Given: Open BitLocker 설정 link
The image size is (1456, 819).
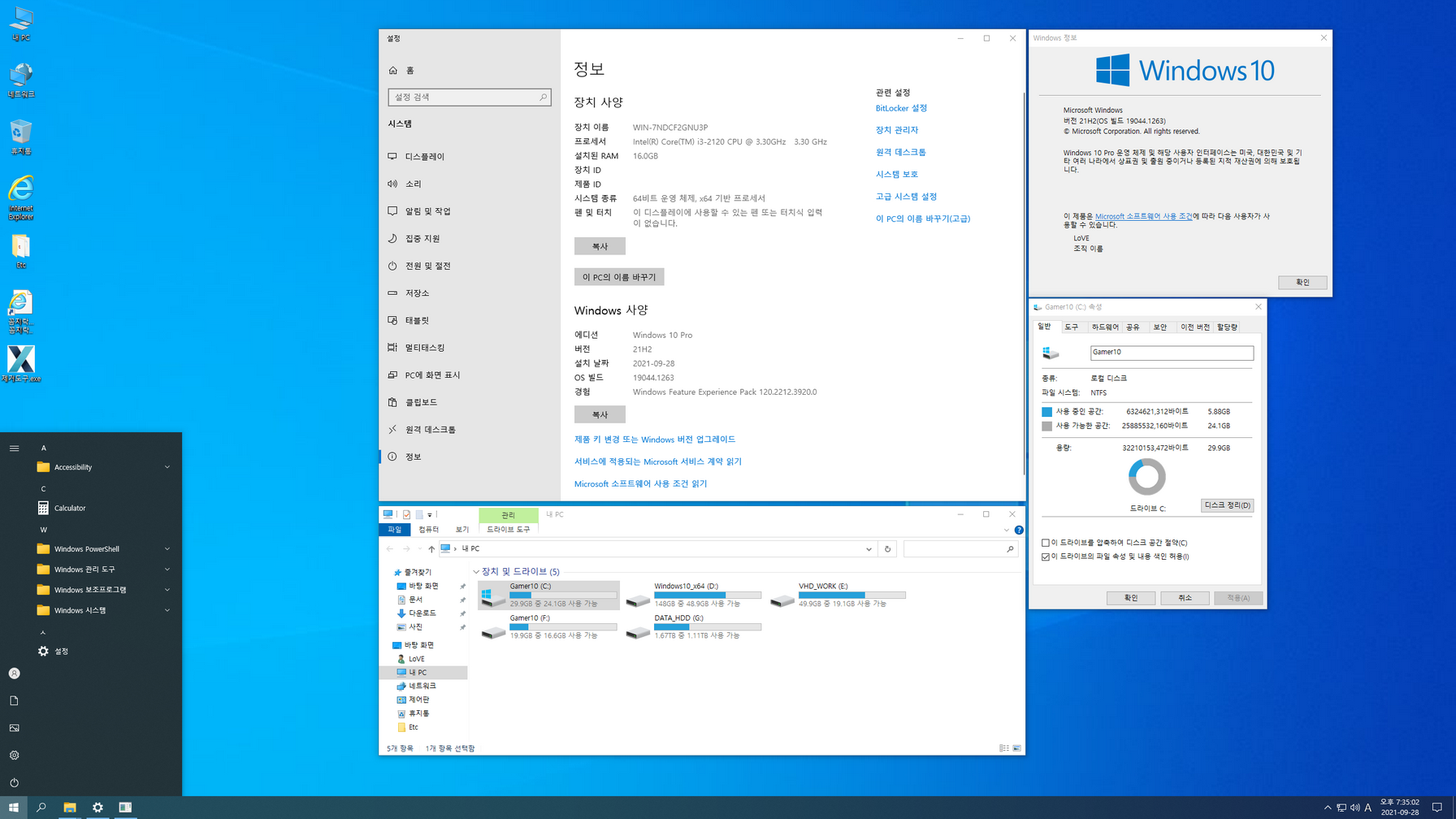Looking at the screenshot, I should (901, 108).
